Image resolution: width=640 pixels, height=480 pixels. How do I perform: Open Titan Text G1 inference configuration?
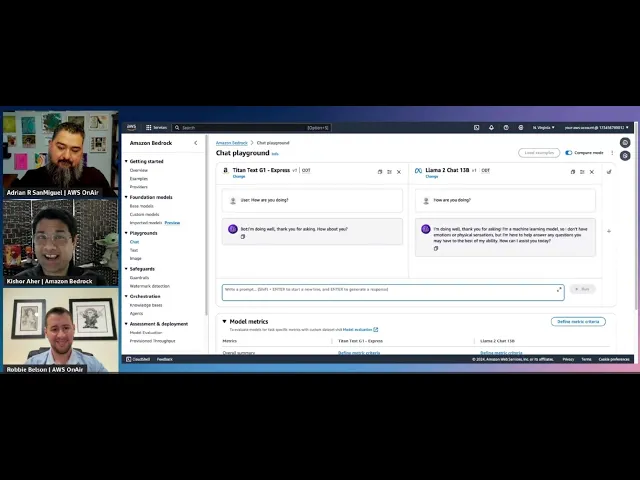[389, 172]
